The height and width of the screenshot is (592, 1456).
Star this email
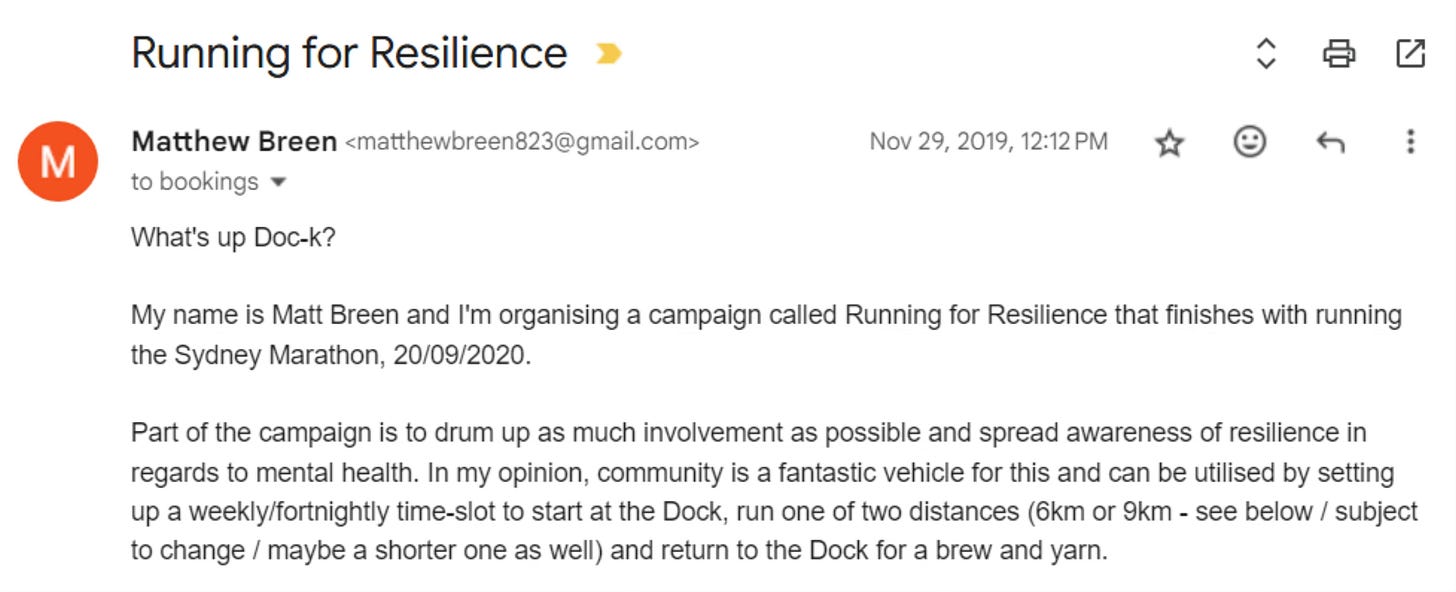(1169, 143)
